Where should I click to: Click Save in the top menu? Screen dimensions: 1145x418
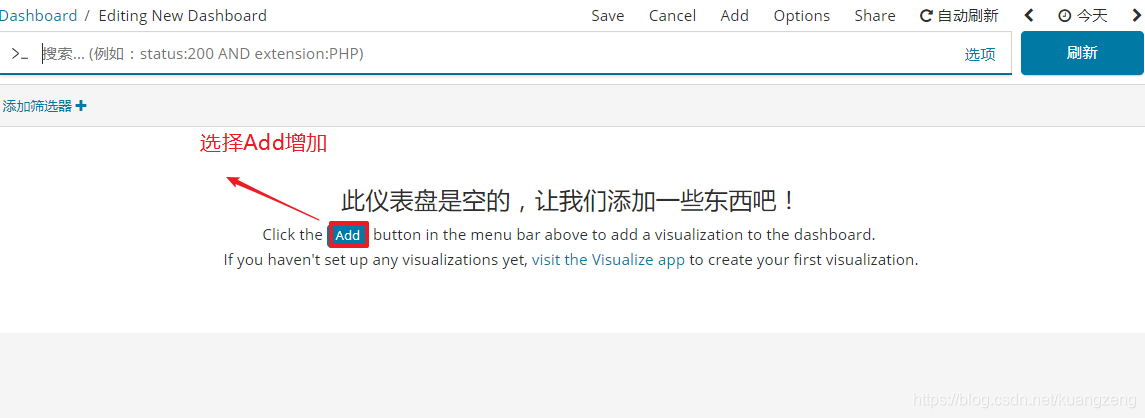point(608,15)
